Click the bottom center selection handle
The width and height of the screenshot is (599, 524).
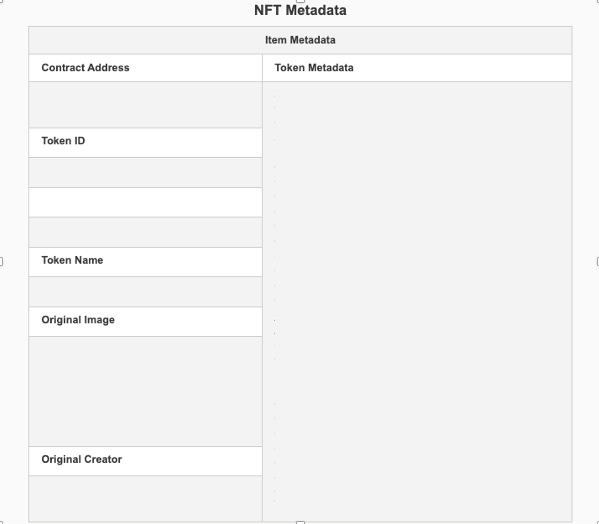[301, 522]
